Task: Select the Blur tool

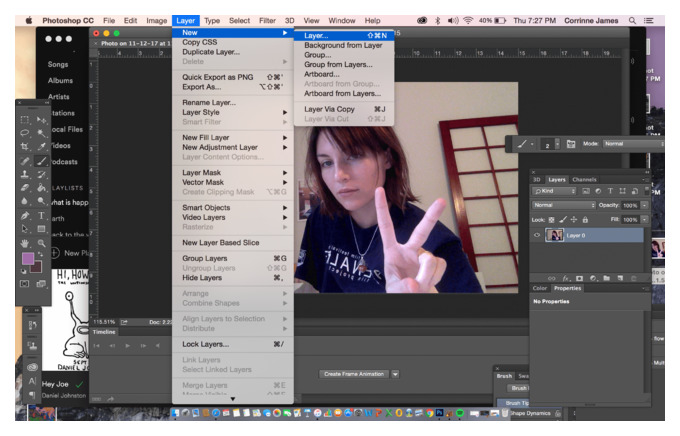Action: click(25, 201)
